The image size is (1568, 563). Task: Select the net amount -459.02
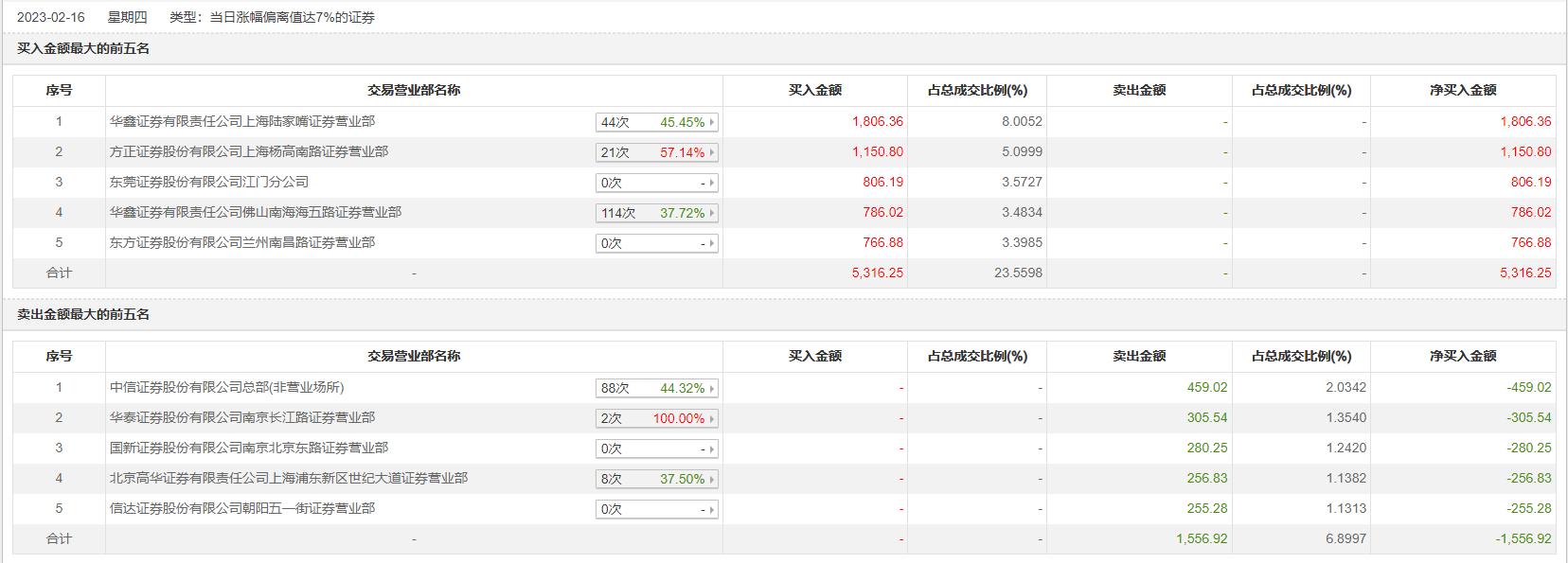pyautogui.click(x=1529, y=387)
